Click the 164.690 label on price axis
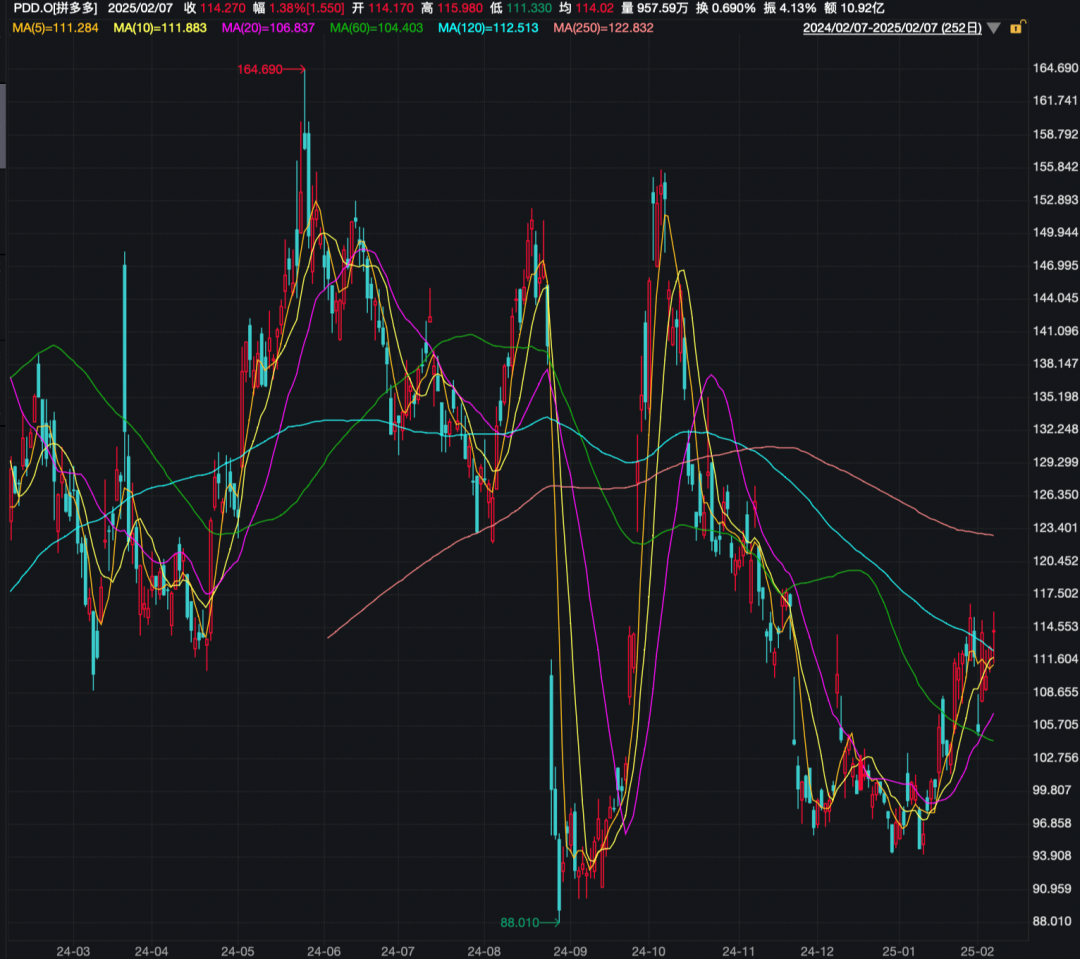 (1055, 68)
